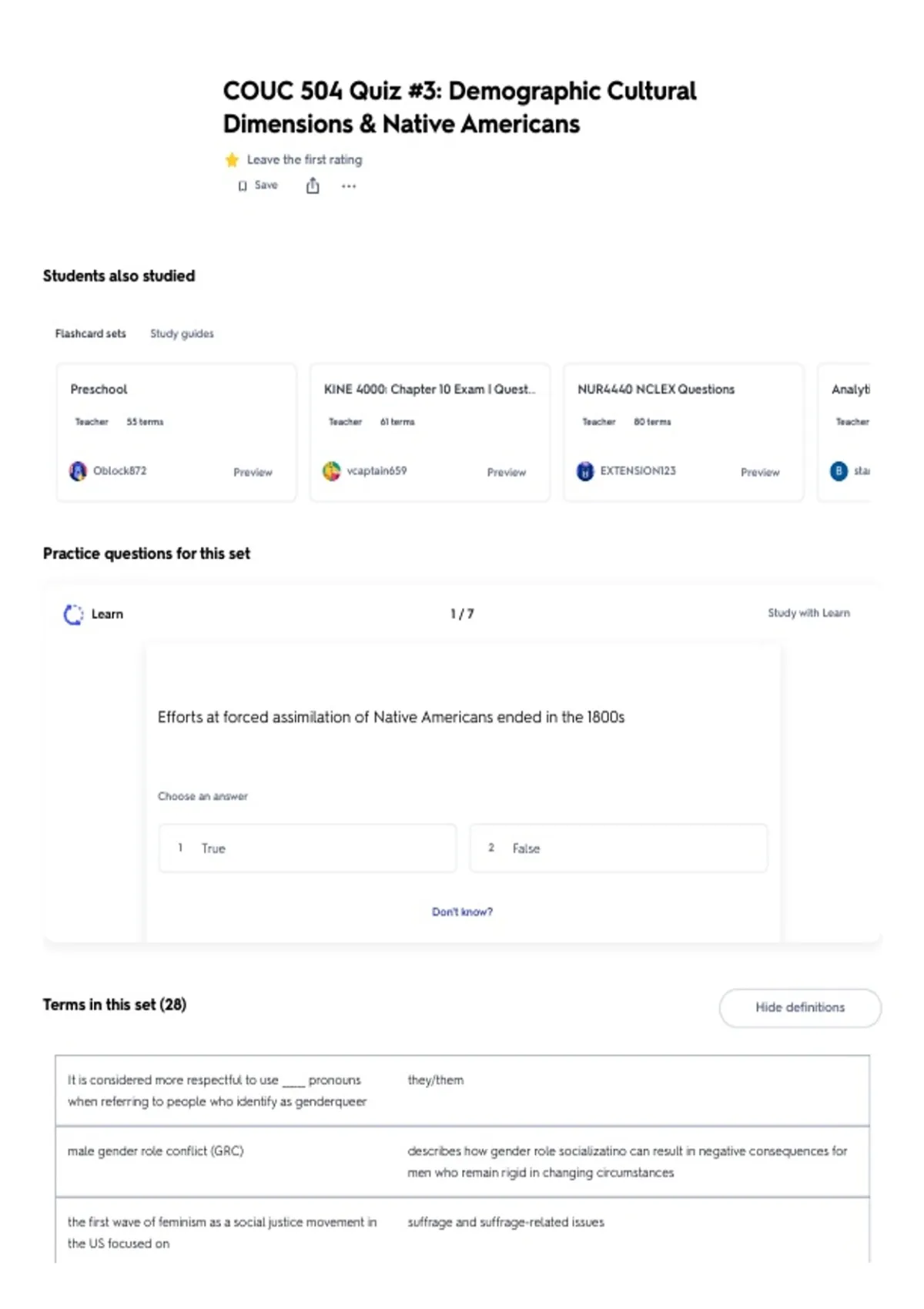
Task: Click the Don't know? link
Action: coord(462,912)
